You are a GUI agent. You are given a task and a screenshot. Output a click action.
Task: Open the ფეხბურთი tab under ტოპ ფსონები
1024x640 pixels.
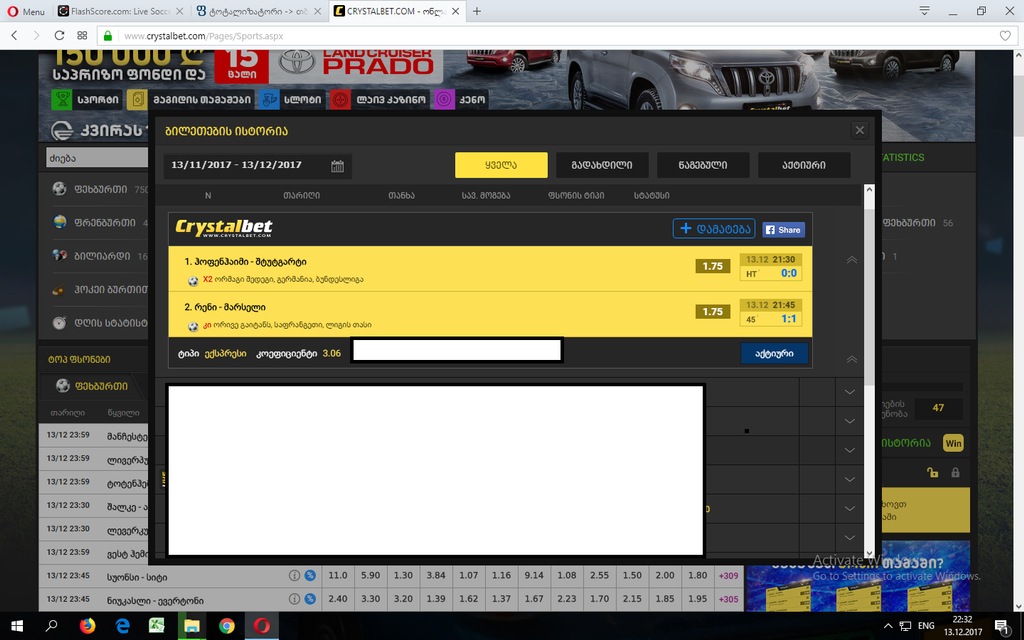tap(92, 386)
